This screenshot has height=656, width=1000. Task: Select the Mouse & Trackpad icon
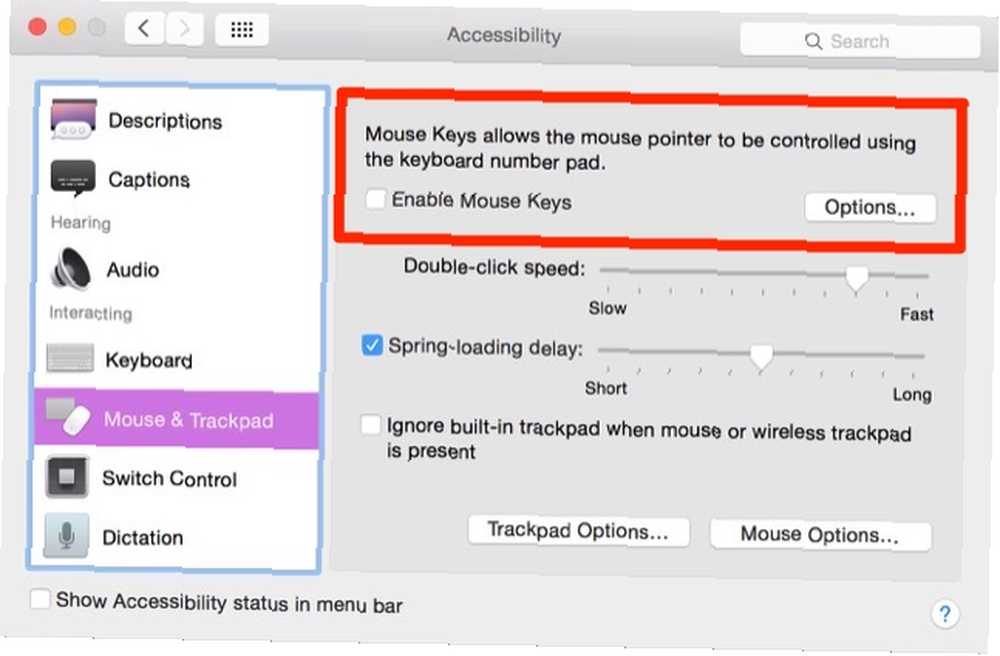68,418
